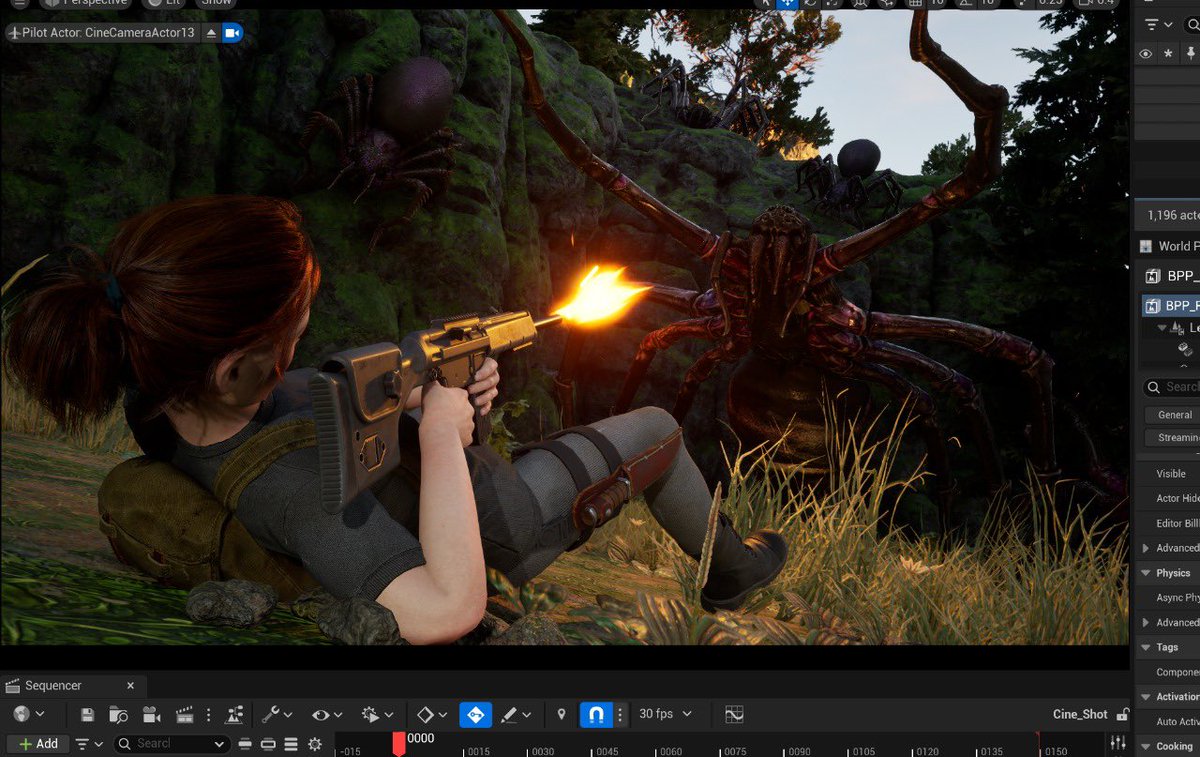1200x757 pixels.
Task: Toggle rotation snapping angle icon in viewport toolbar
Action: [964, 3]
